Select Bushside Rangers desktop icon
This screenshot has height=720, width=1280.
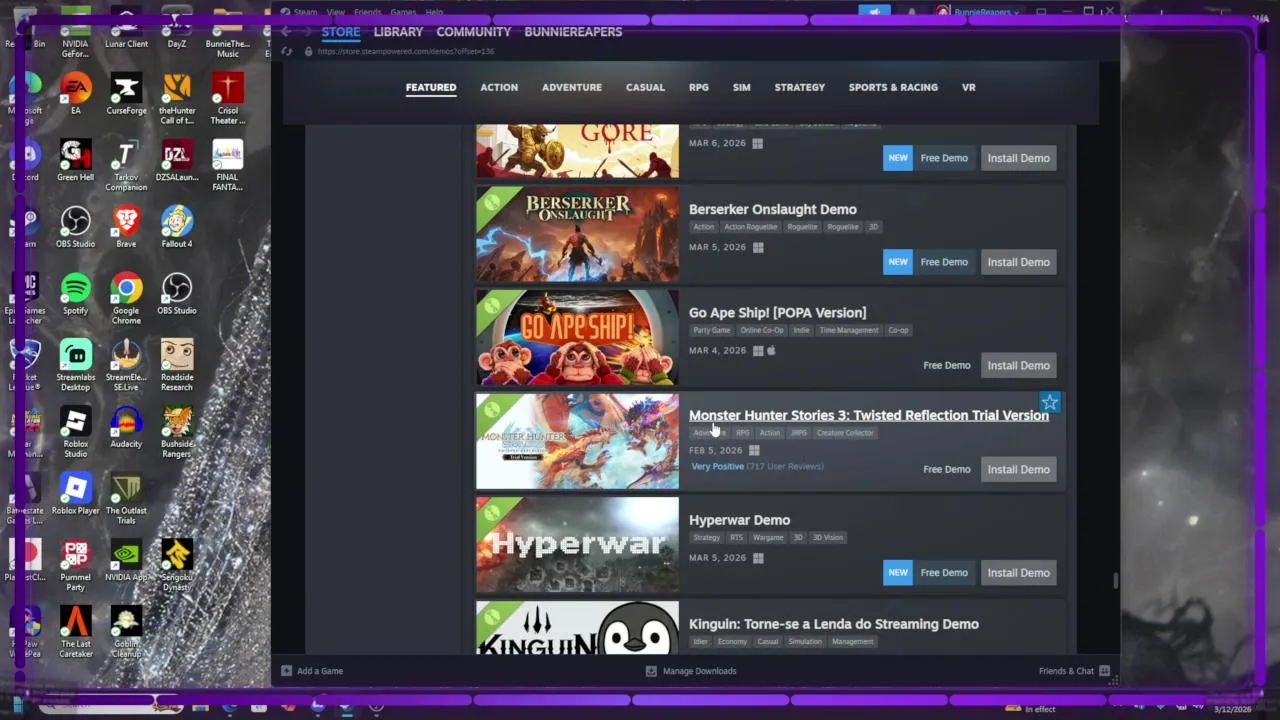[x=177, y=432]
